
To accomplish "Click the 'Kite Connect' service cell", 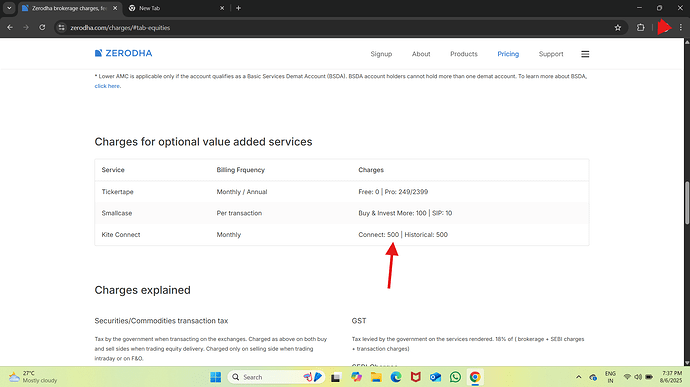I will click(x=121, y=235).
